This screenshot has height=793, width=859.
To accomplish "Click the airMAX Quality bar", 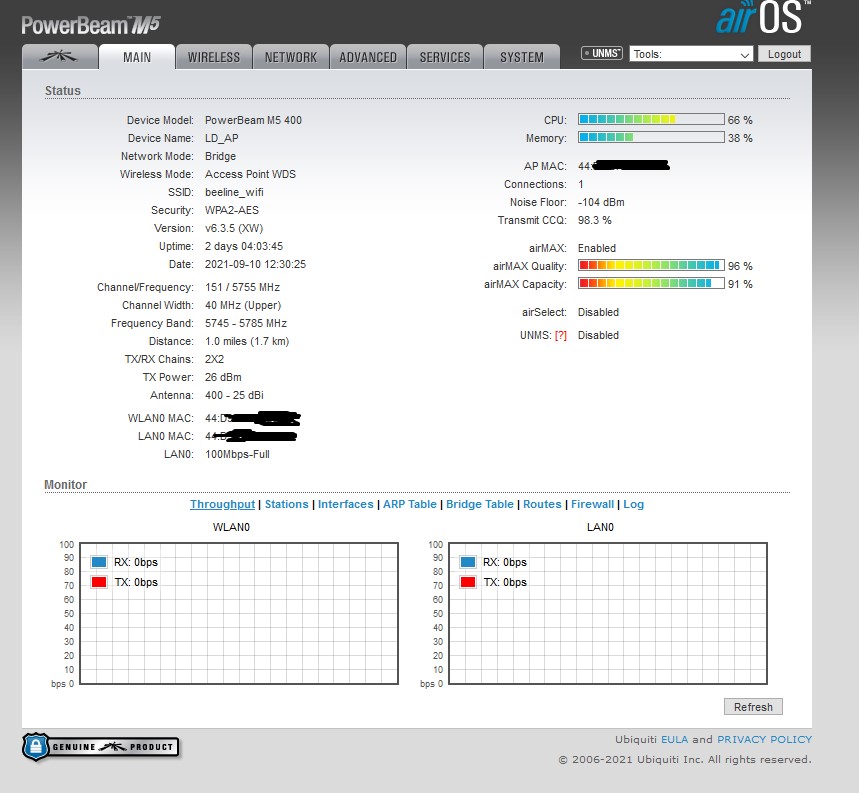I will pos(651,266).
